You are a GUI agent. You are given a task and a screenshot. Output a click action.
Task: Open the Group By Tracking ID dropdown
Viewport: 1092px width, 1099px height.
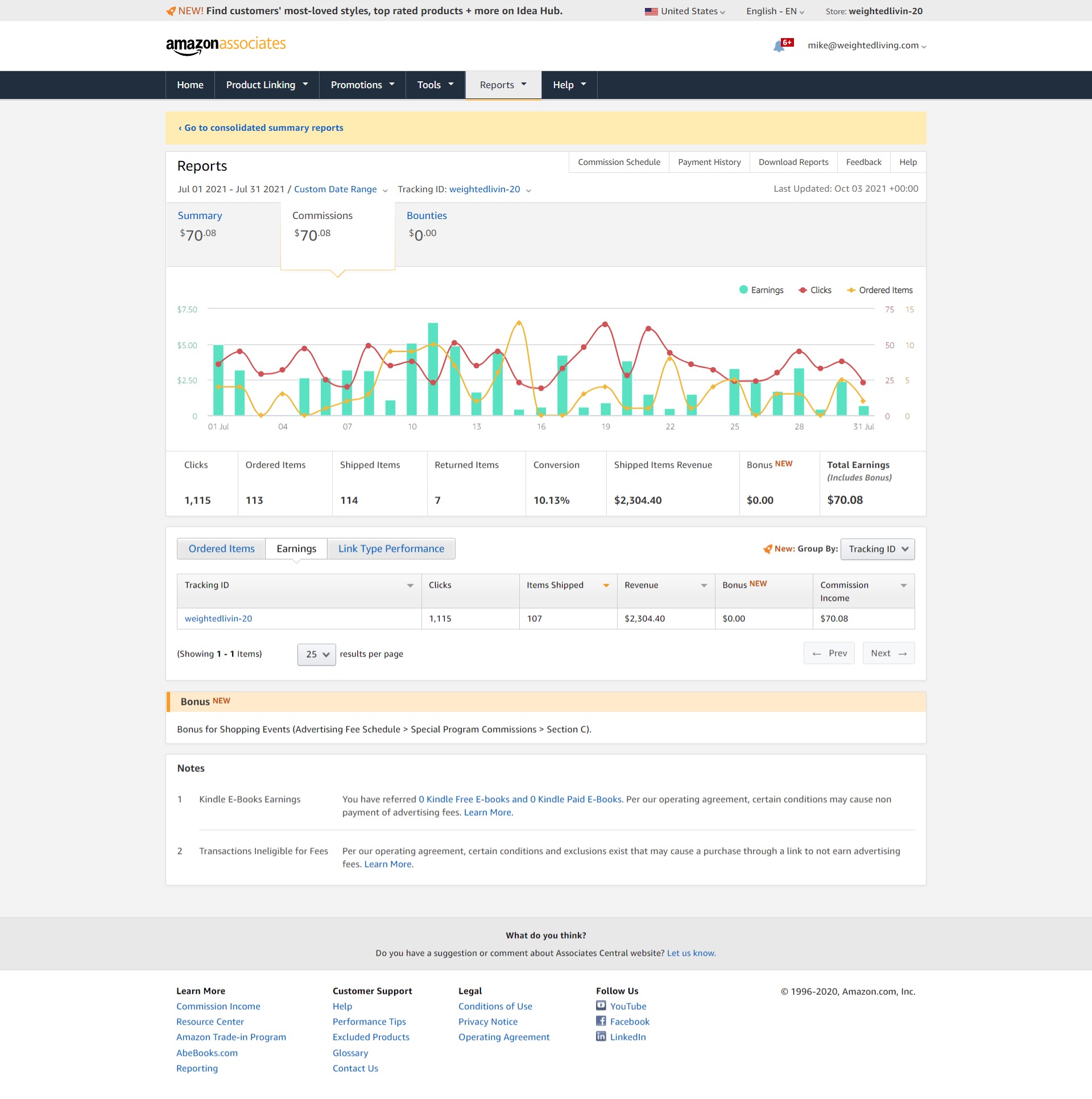click(x=878, y=549)
